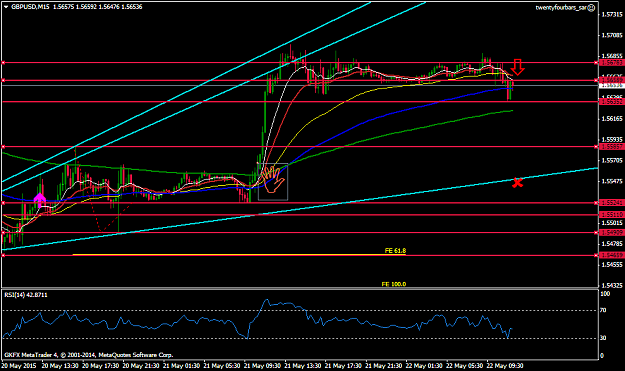This screenshot has height=371, width=625.
Task: Click the 1.54325 price scale value
Action: click(612, 285)
